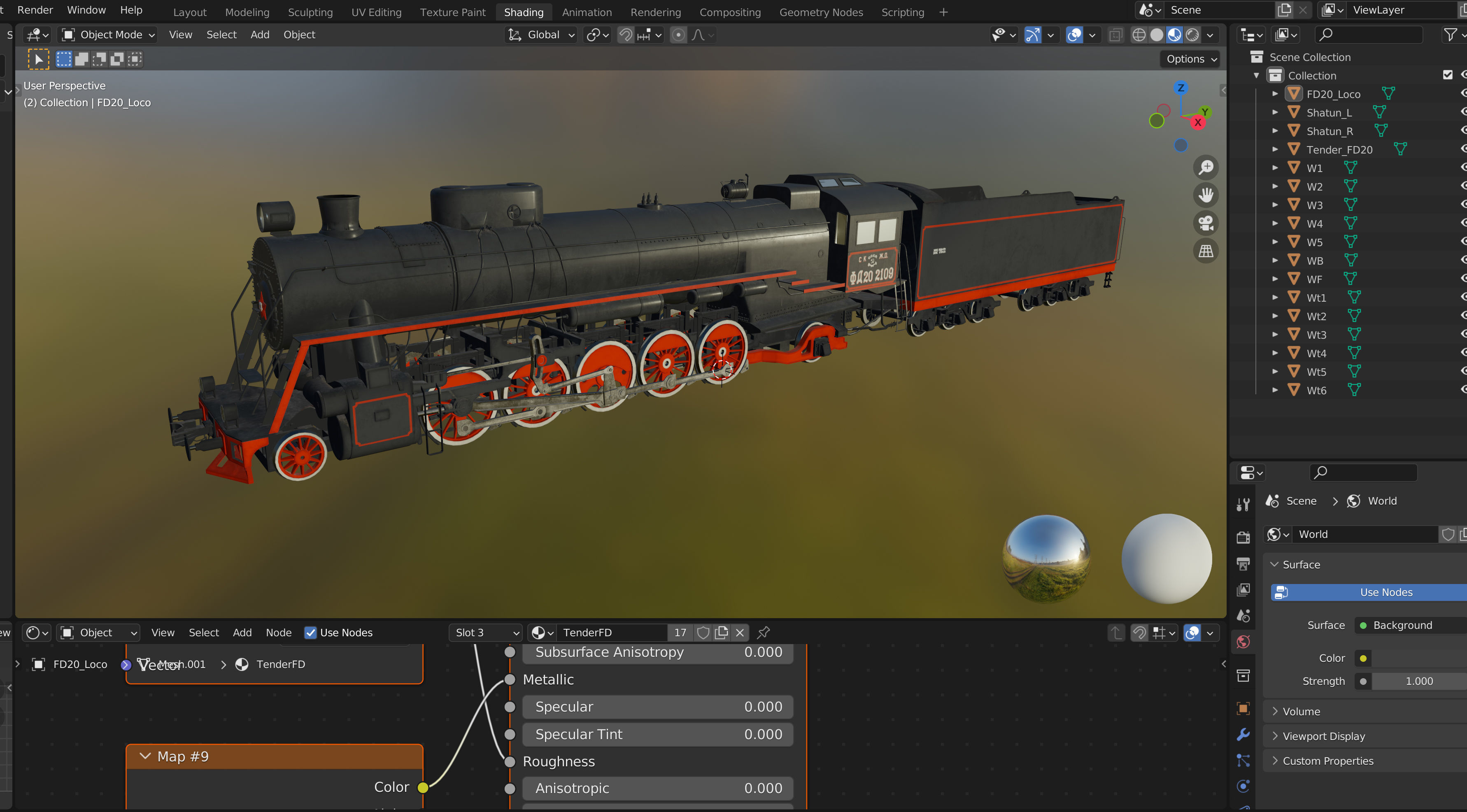Click outliner search field
The width and height of the screenshot is (1467, 812).
click(1369, 35)
